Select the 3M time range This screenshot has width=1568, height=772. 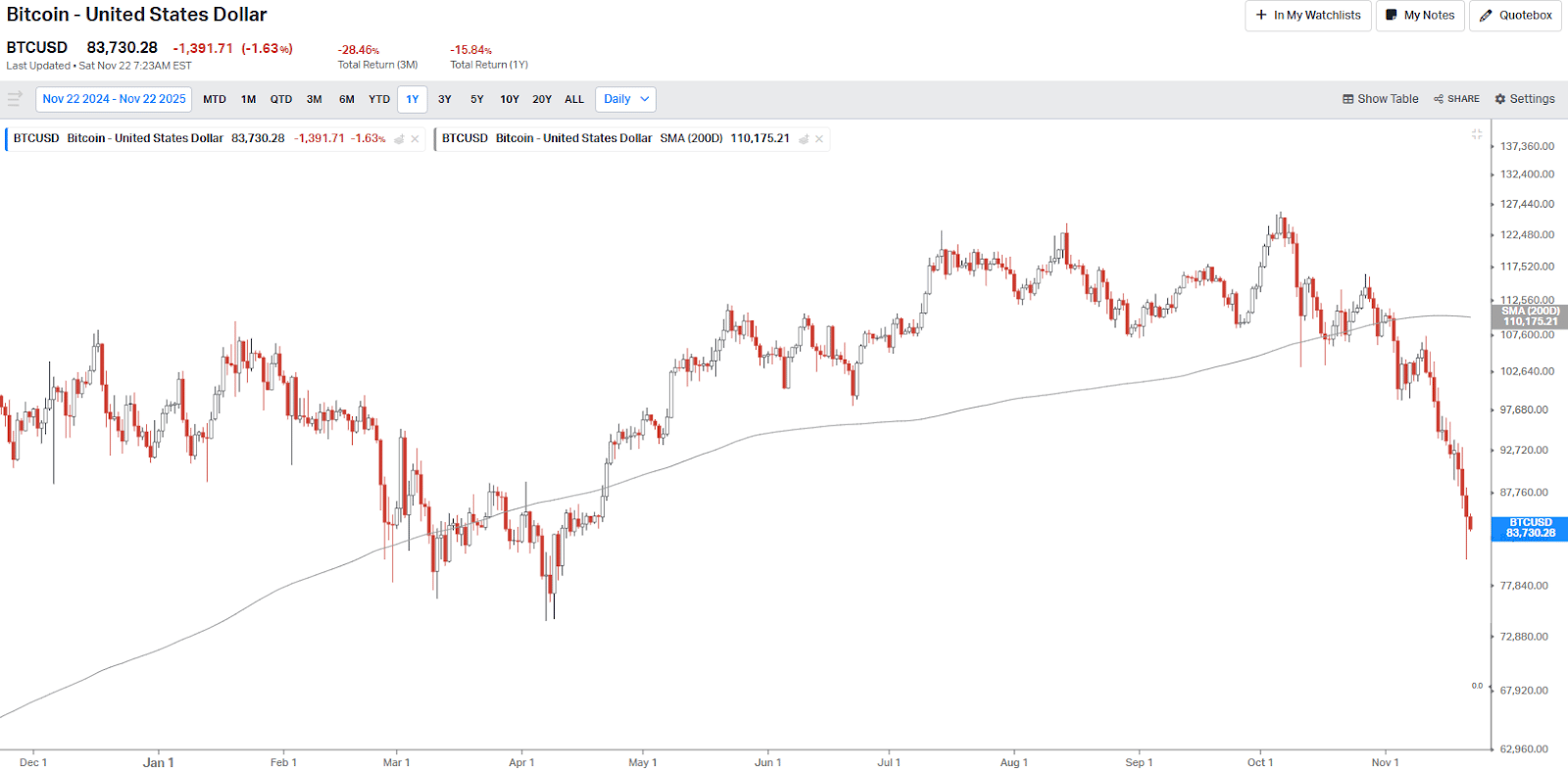(315, 99)
